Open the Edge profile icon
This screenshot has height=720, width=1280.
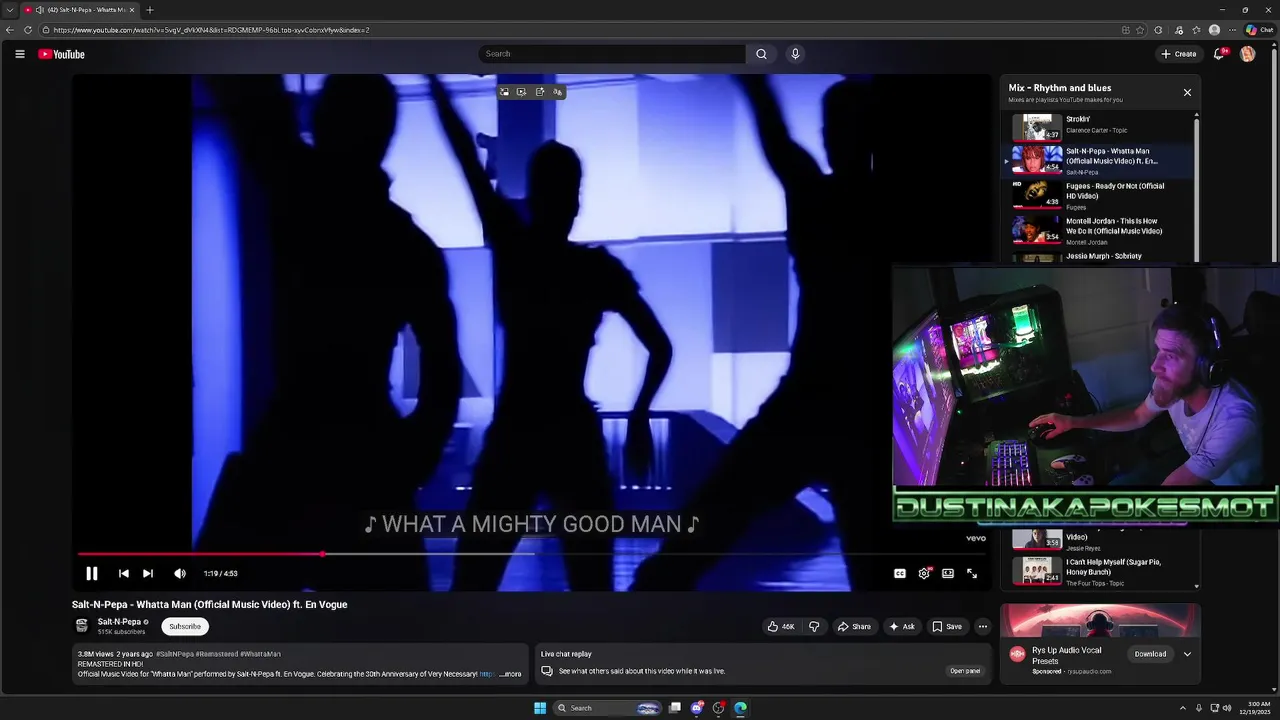click(1214, 30)
